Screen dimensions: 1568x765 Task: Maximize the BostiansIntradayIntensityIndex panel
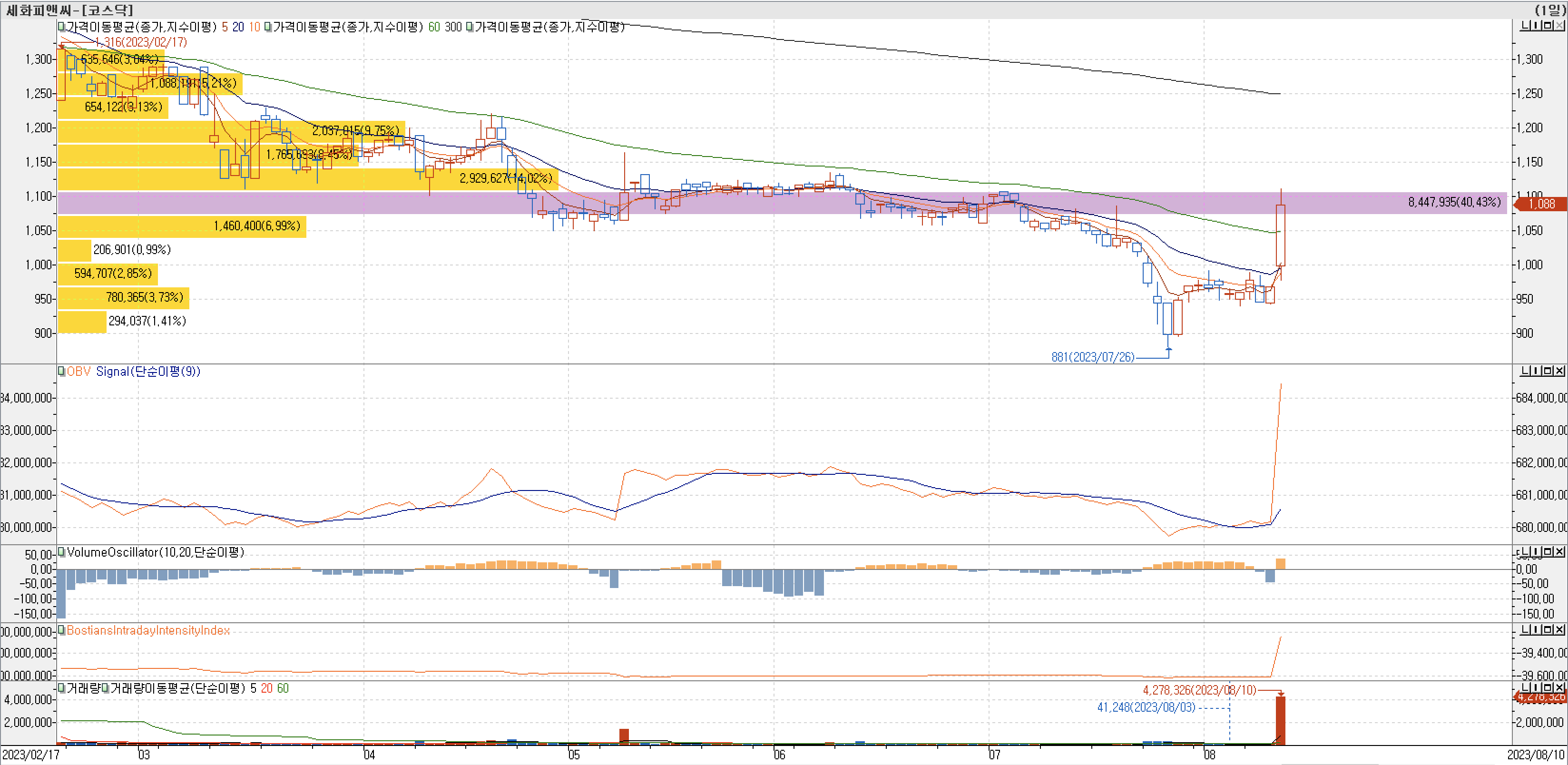[x=1548, y=630]
